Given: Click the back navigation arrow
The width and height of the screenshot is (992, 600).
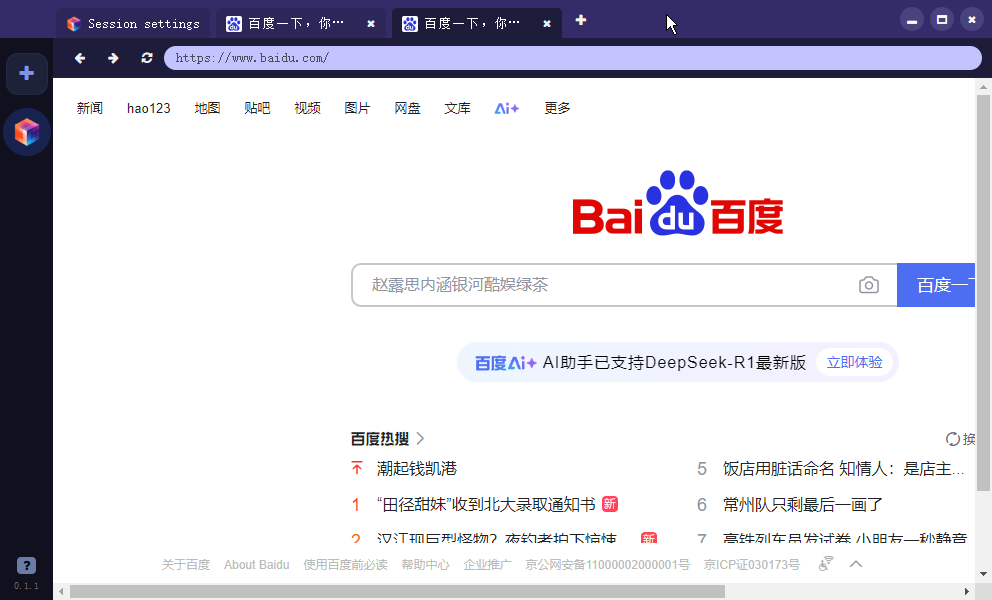Looking at the screenshot, I should click(x=80, y=58).
